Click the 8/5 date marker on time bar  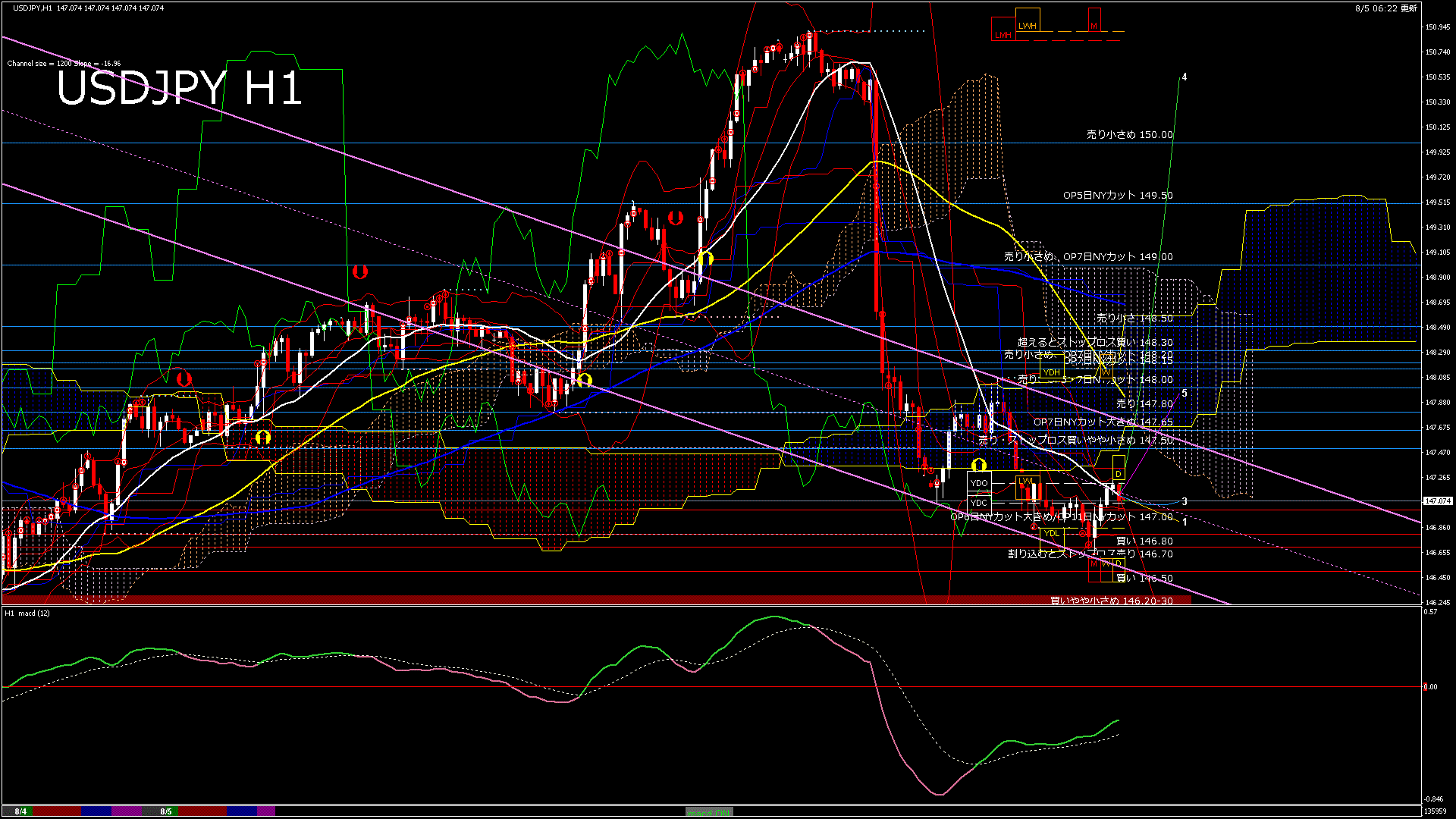point(166,811)
